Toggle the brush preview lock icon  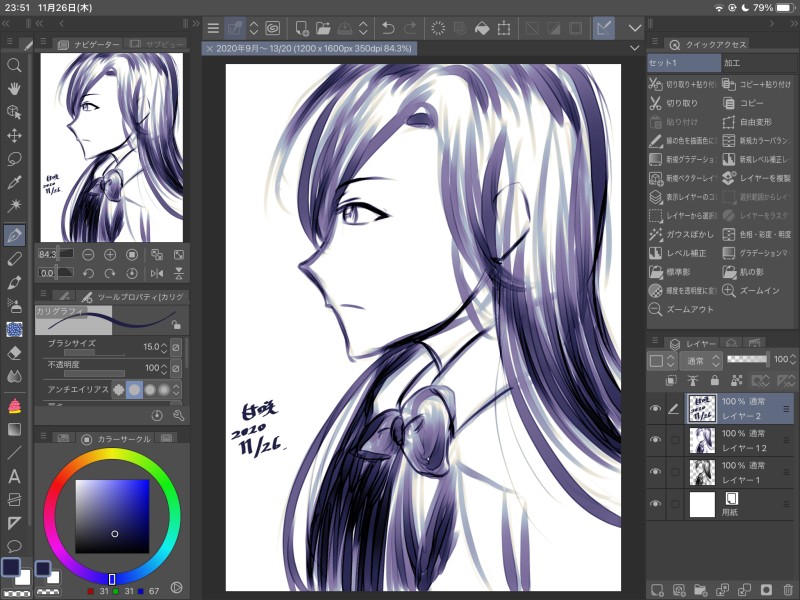(x=176, y=324)
